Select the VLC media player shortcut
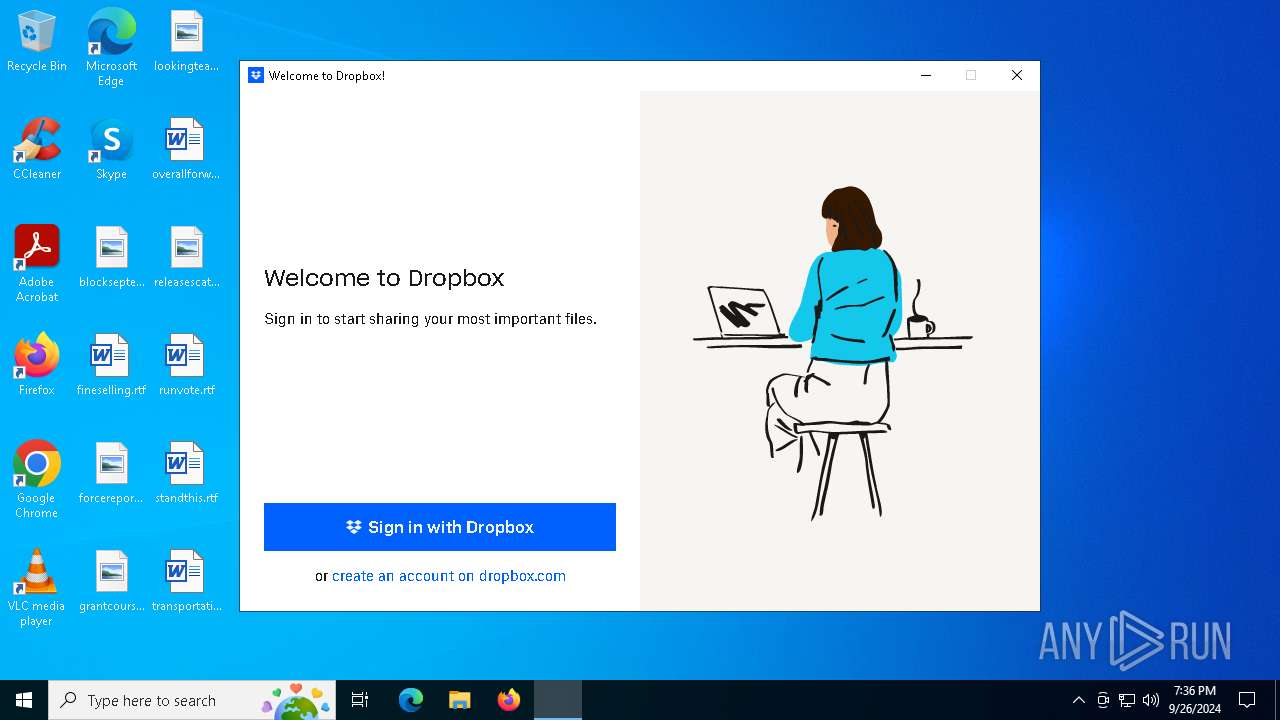The width and height of the screenshot is (1280, 720). (37, 588)
